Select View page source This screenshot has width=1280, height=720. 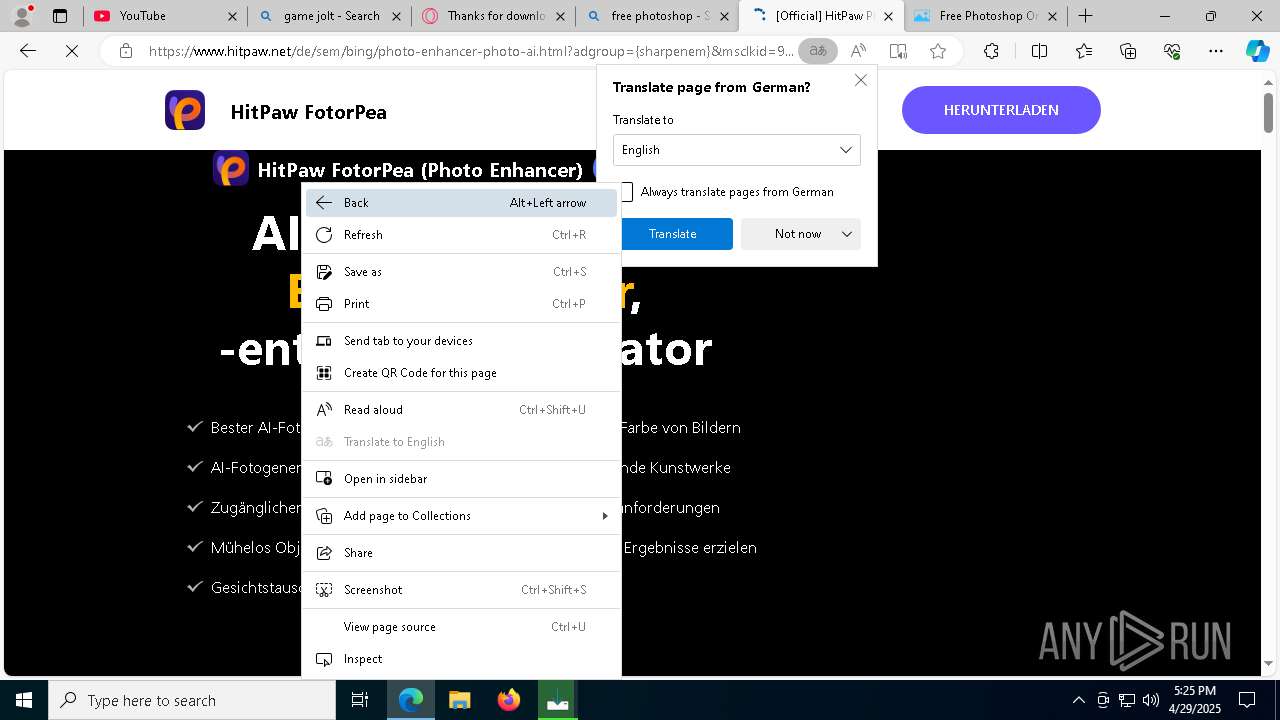pos(461,627)
